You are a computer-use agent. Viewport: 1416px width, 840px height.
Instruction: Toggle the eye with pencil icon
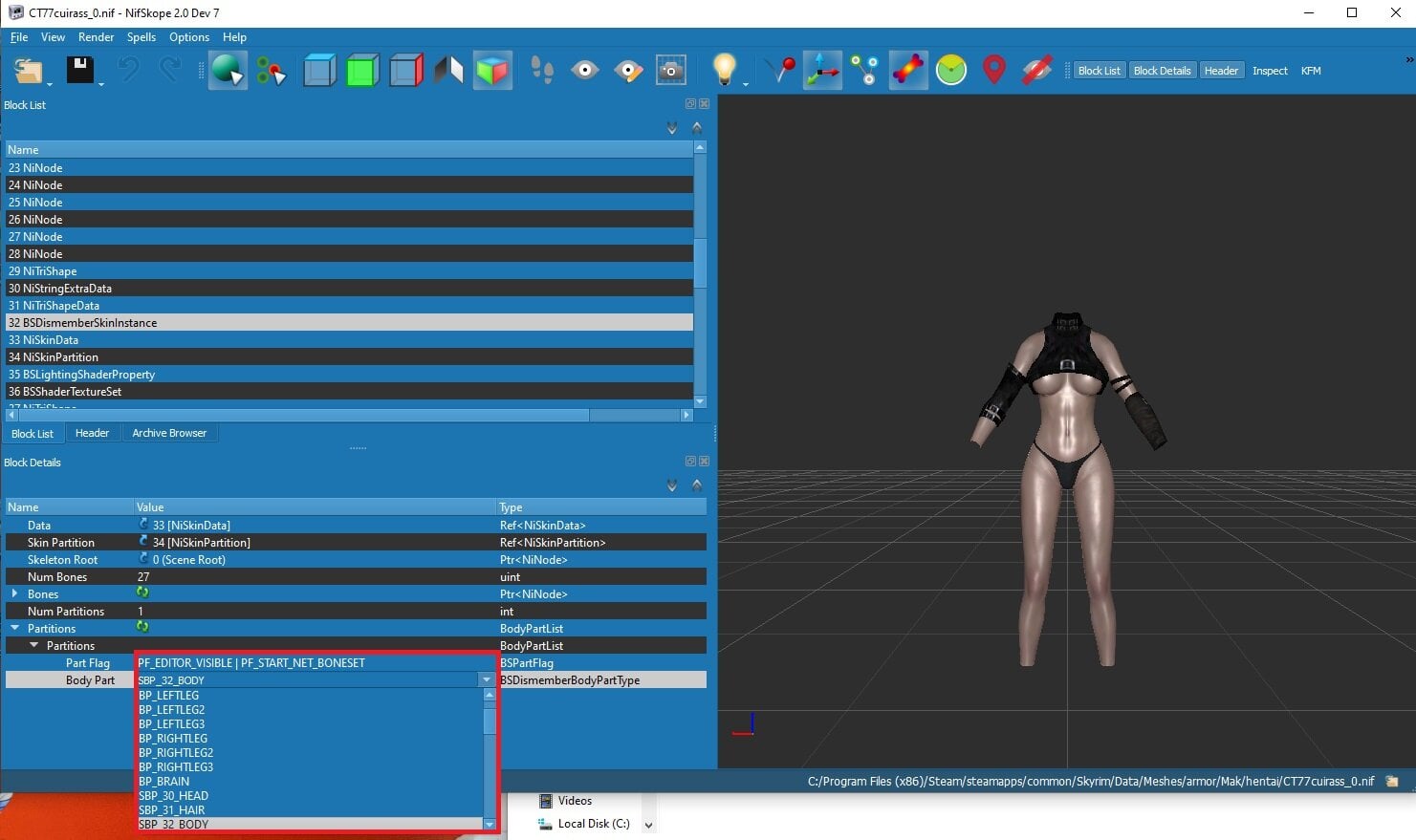[628, 71]
